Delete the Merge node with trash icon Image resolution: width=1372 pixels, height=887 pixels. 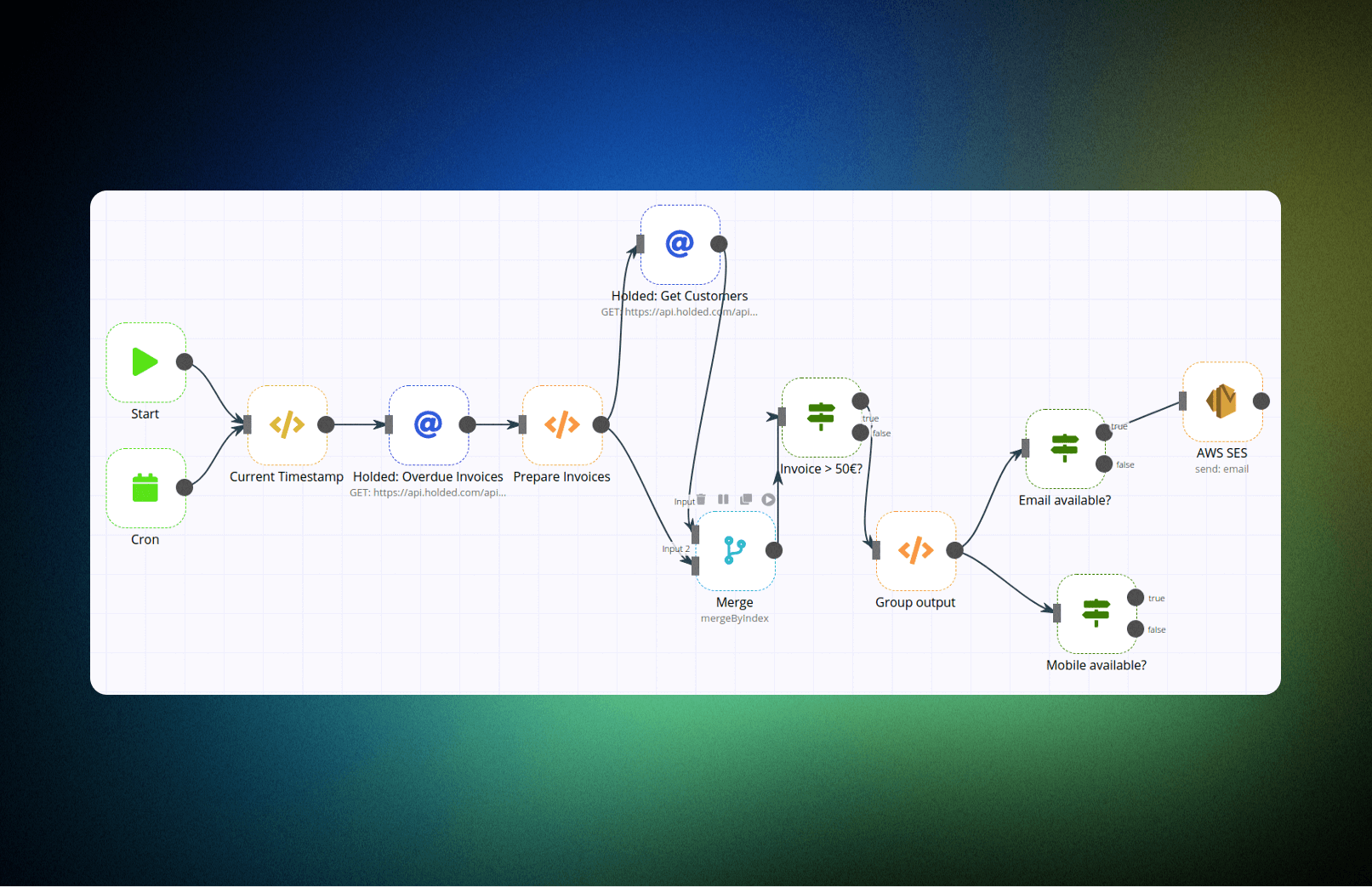point(701,499)
